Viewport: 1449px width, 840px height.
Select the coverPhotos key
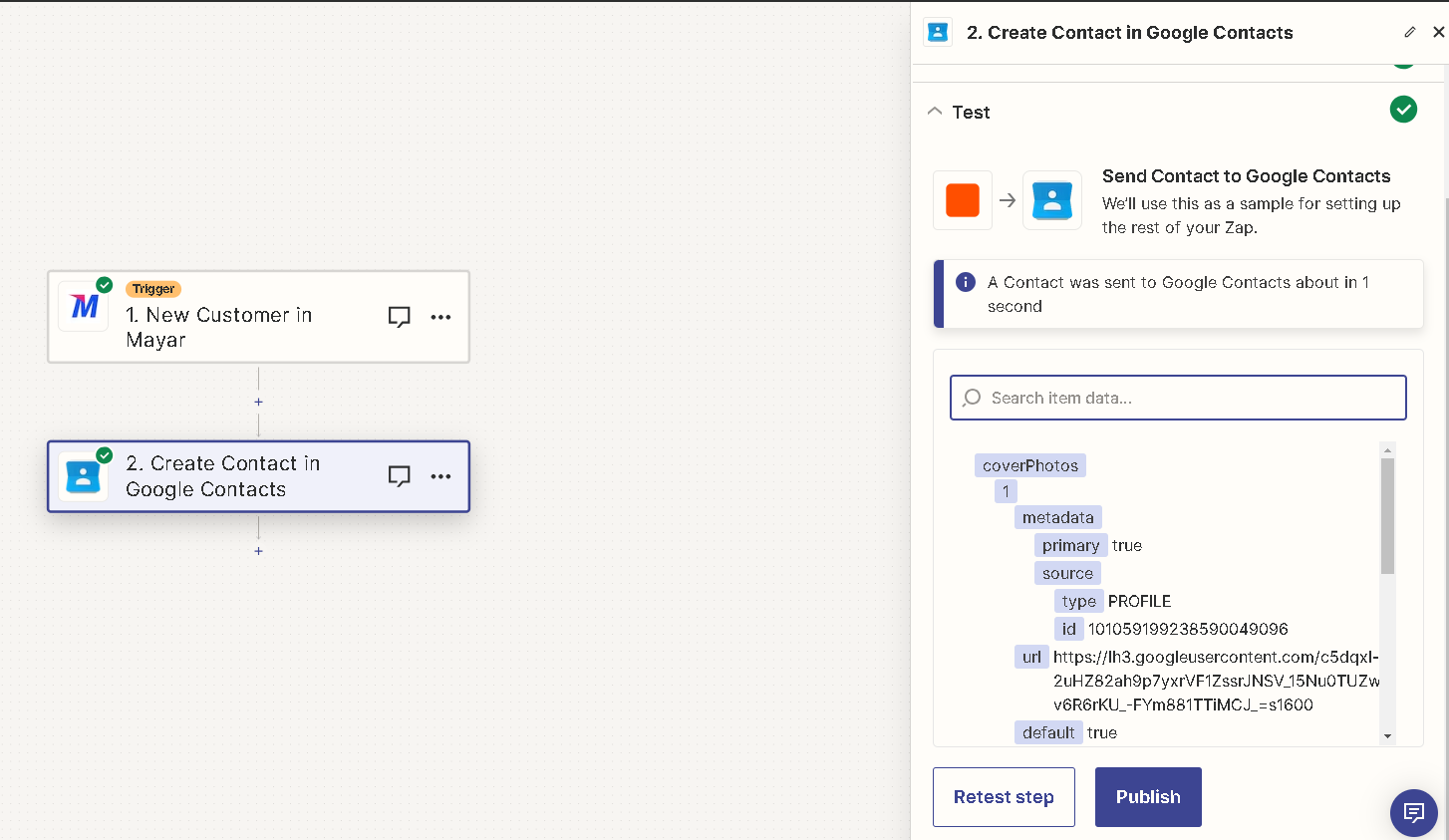click(x=1030, y=465)
